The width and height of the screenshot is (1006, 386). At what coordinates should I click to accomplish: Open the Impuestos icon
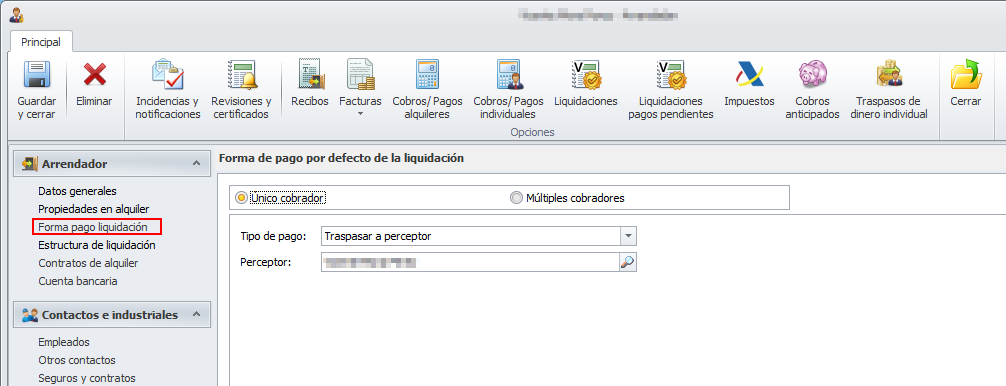(x=749, y=74)
